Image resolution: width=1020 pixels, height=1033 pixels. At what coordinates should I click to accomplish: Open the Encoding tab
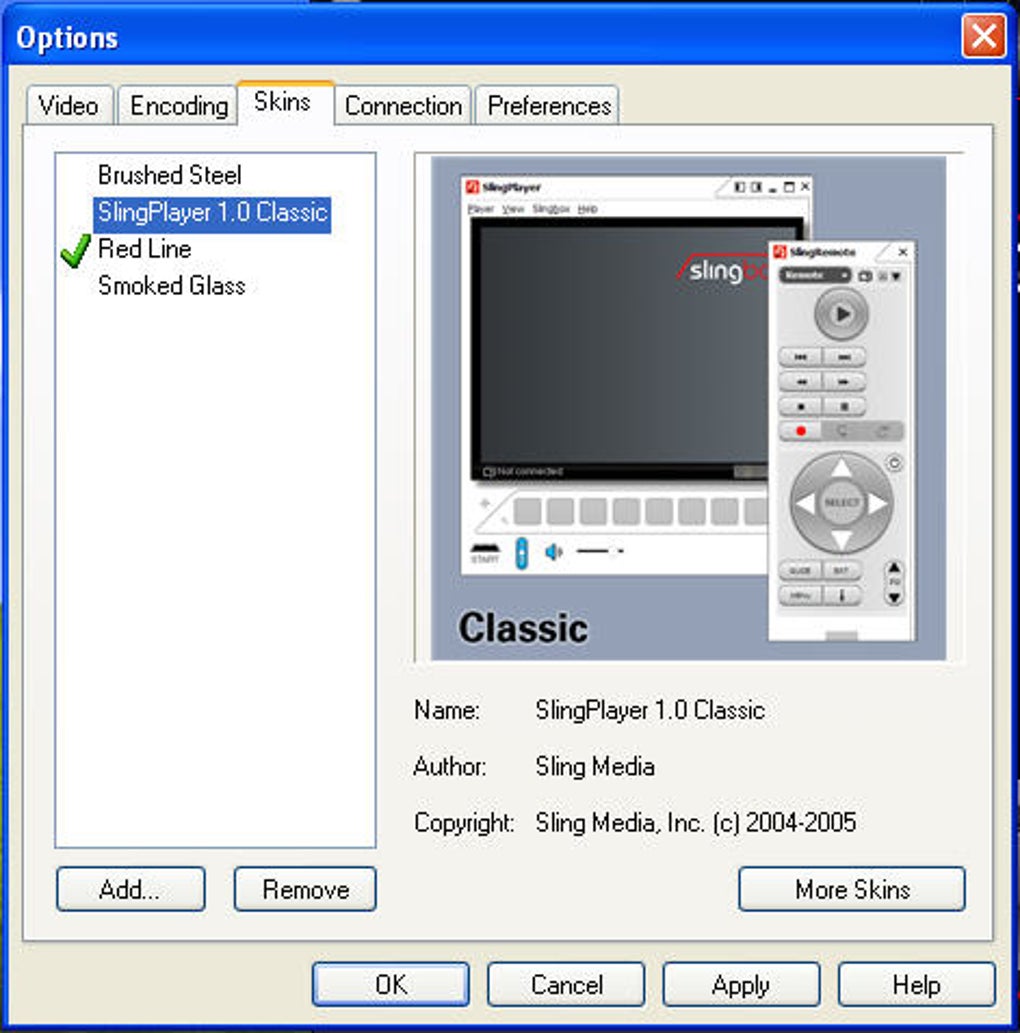pyautogui.click(x=178, y=105)
